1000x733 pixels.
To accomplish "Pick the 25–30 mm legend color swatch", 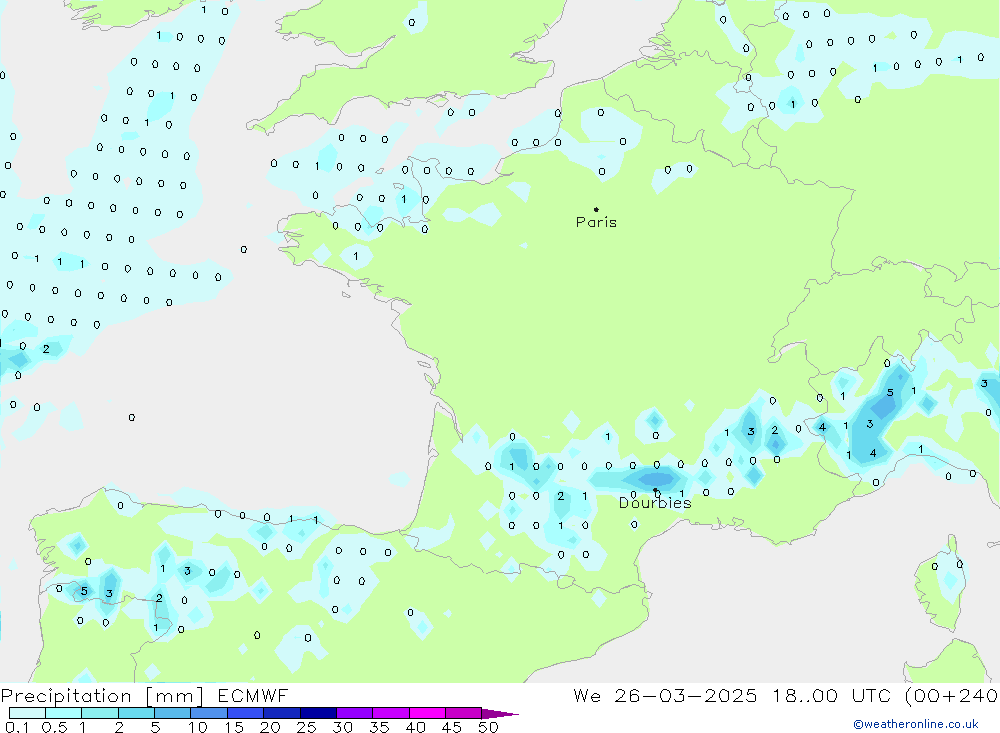I will pos(318,713).
